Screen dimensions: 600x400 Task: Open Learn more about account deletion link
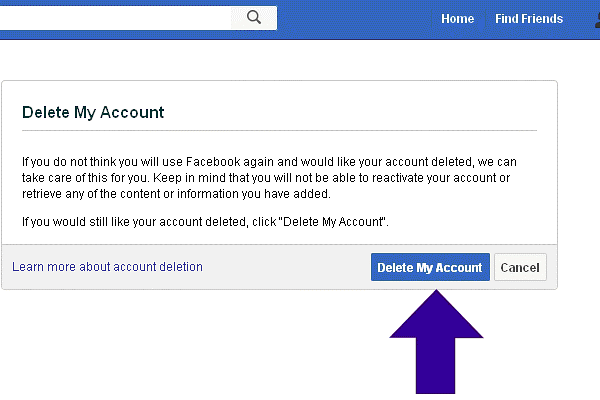click(x=107, y=267)
